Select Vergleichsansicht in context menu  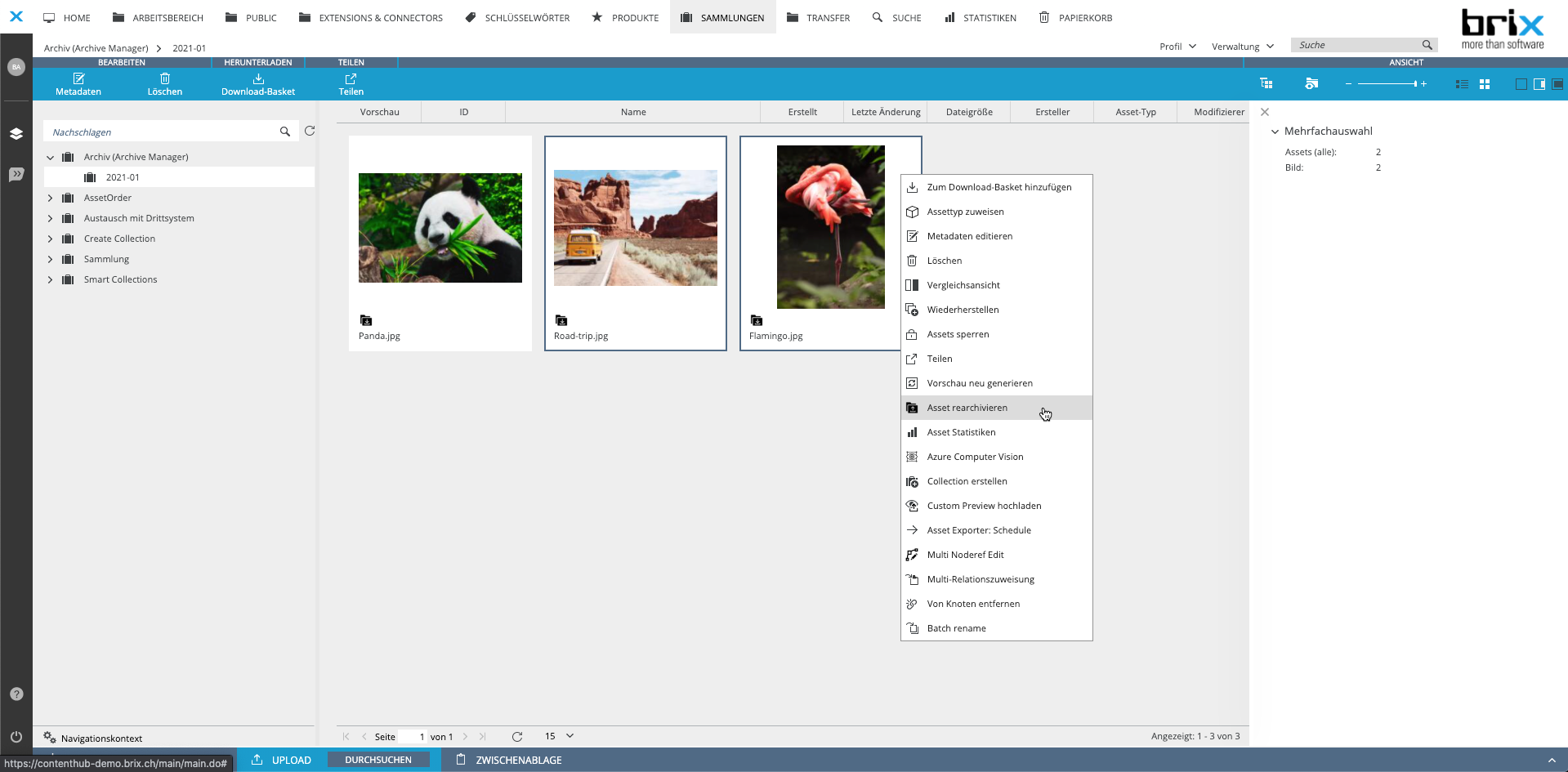click(x=996, y=285)
